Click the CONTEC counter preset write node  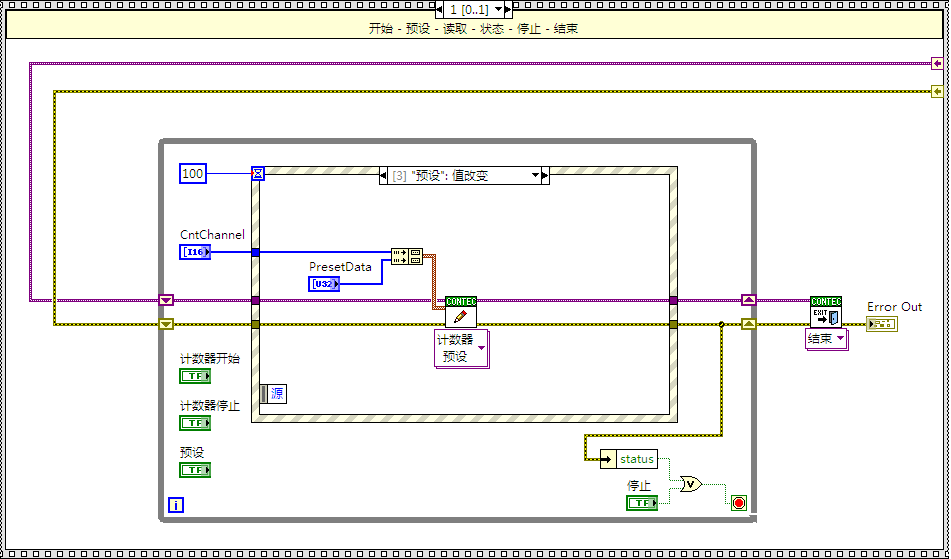point(460,312)
